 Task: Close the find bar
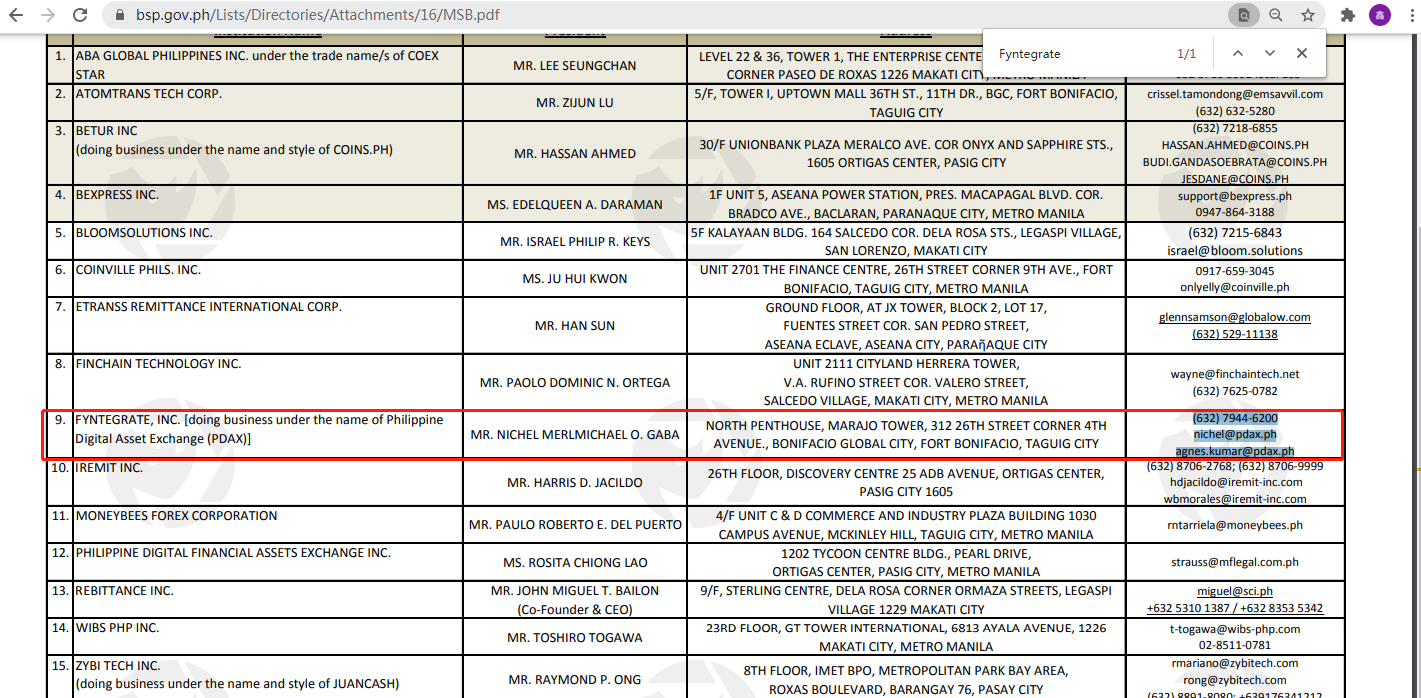click(1302, 53)
